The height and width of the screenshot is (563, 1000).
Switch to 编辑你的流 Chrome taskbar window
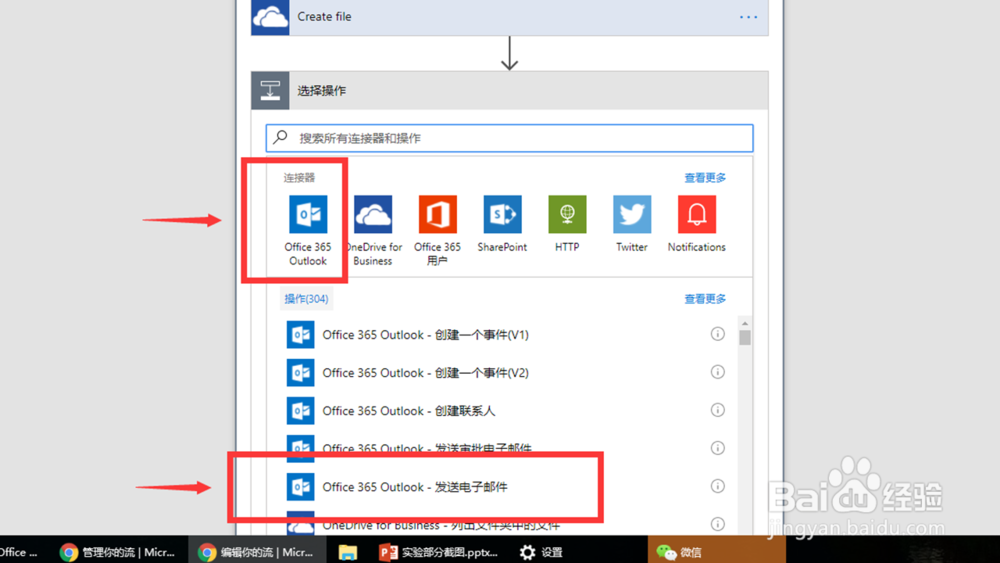pyautogui.click(x=256, y=552)
